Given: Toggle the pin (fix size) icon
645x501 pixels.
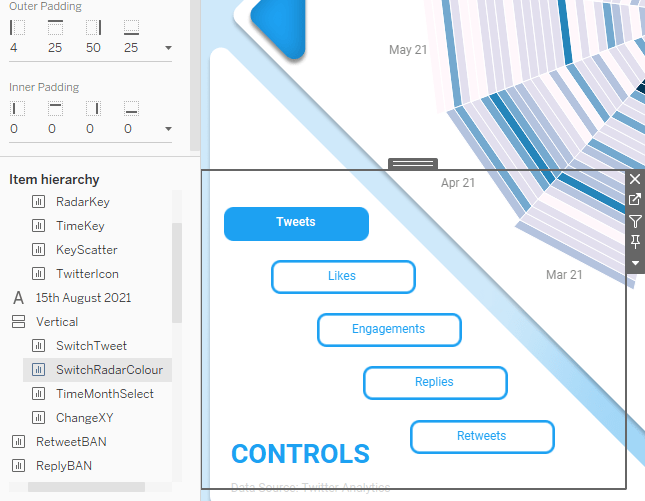Looking at the screenshot, I should pyautogui.click(x=635, y=242).
